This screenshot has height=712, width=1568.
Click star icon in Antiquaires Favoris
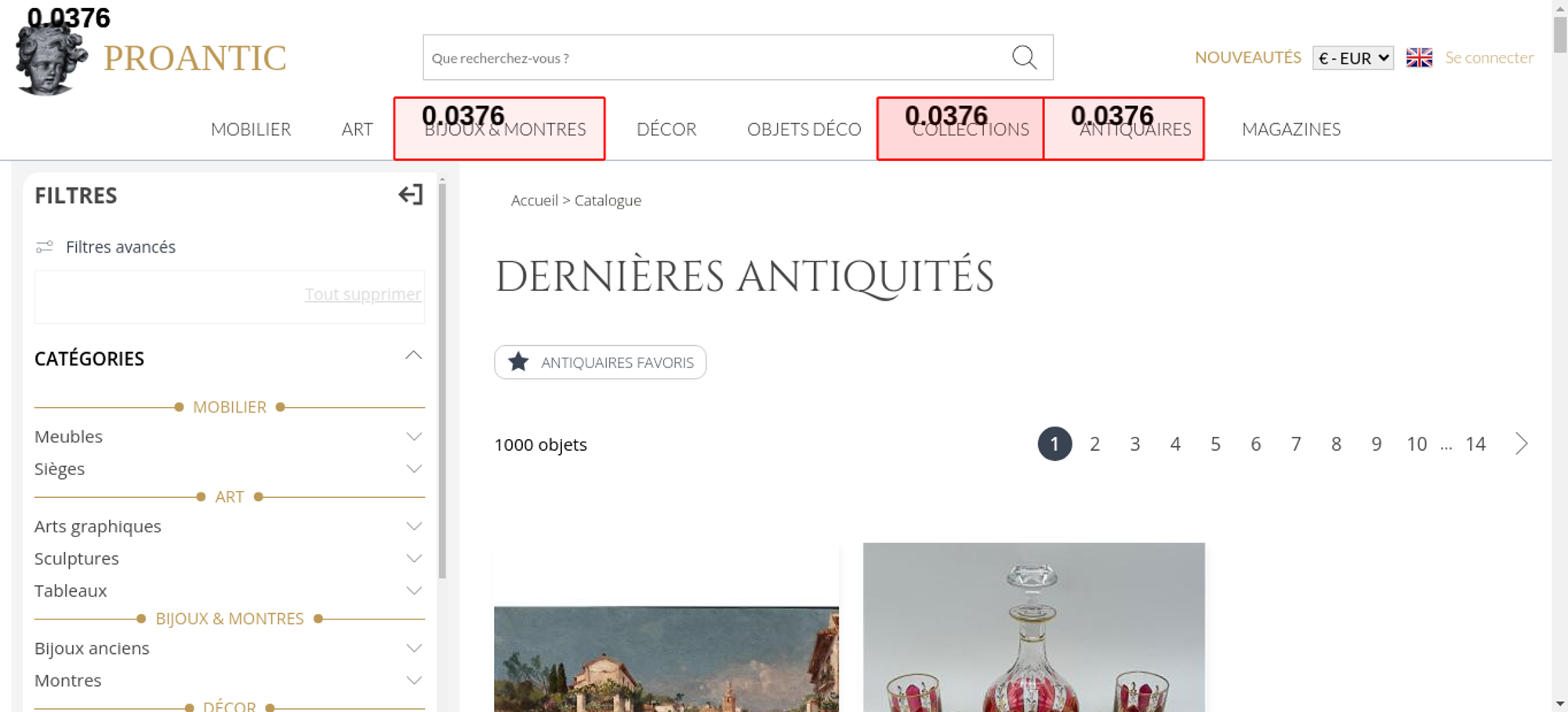pos(518,362)
